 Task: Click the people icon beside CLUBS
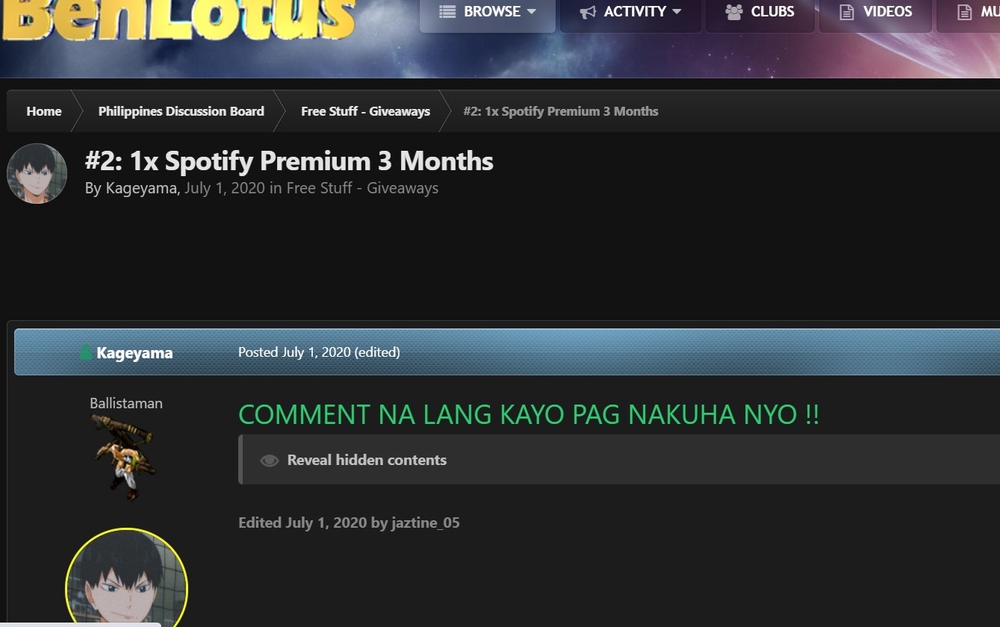(734, 12)
